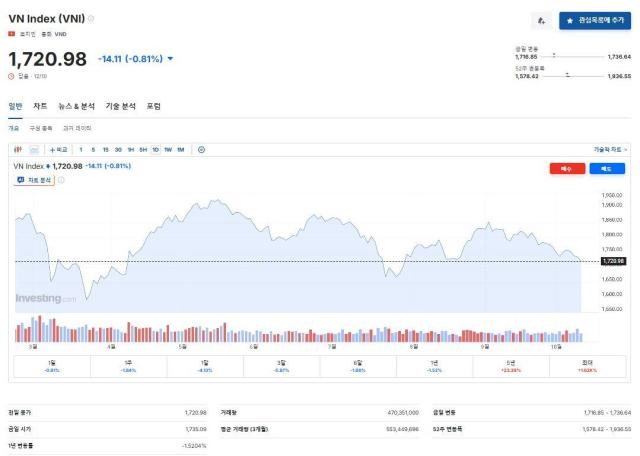Viewport: 640px width, 456px height.
Task: Click the average volume value 553,449,696
Action: pyautogui.click(x=402, y=429)
